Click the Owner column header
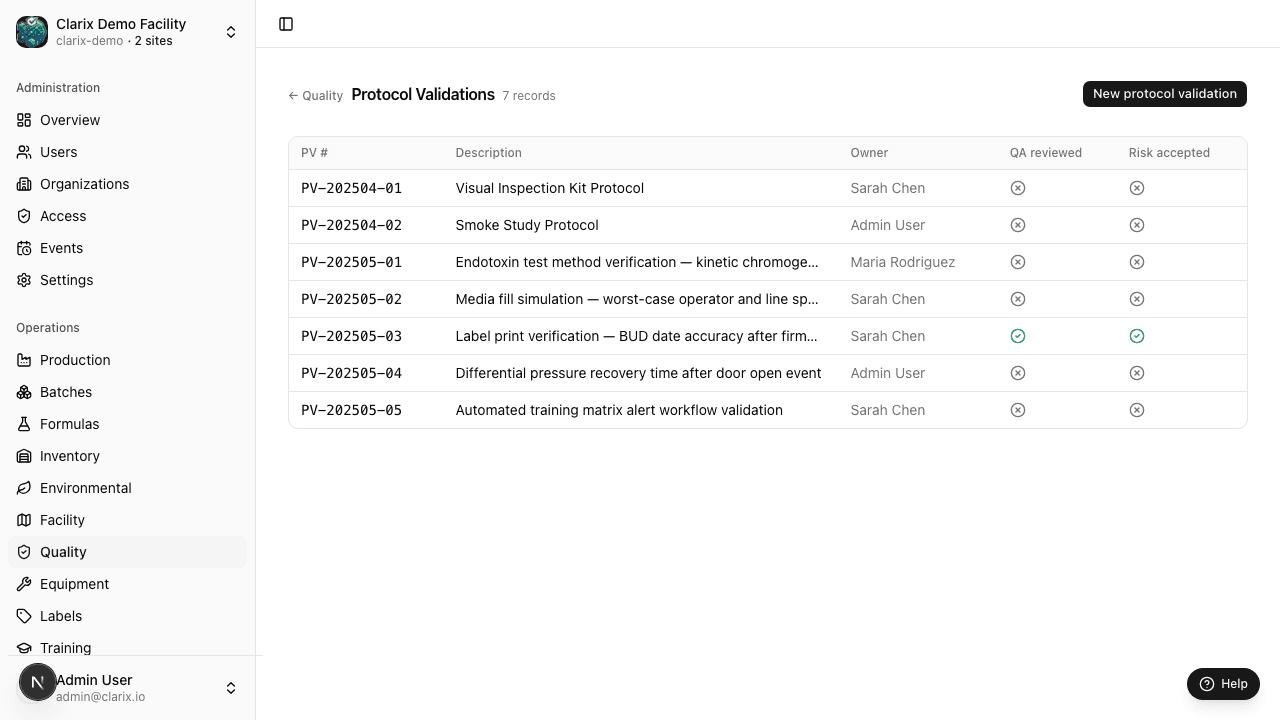 (869, 153)
